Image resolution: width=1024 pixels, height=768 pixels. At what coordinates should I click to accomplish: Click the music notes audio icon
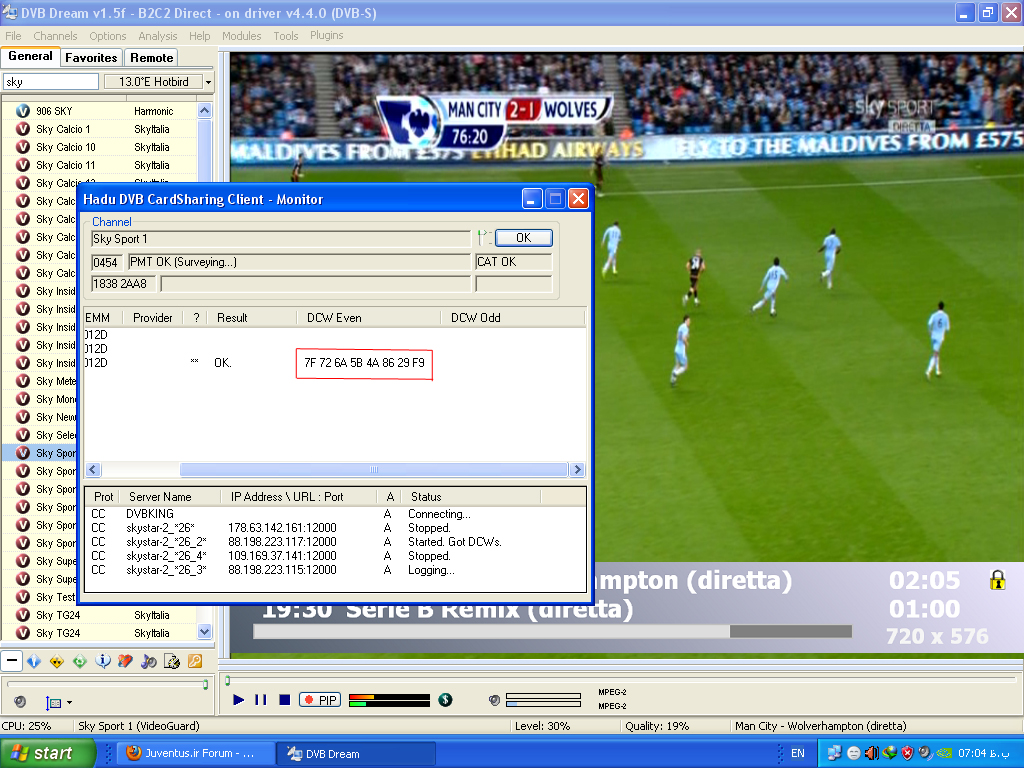tap(149, 662)
